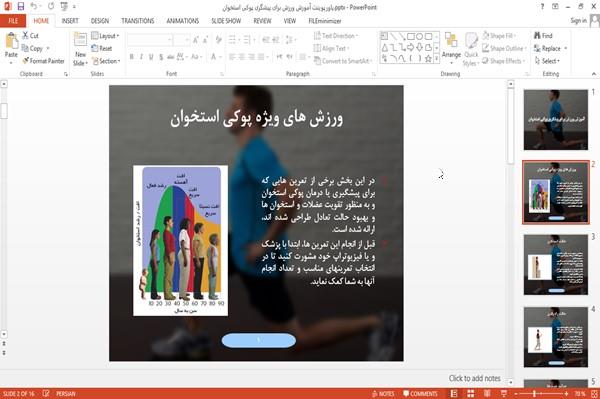Open the font size combo box

click(x=181, y=40)
